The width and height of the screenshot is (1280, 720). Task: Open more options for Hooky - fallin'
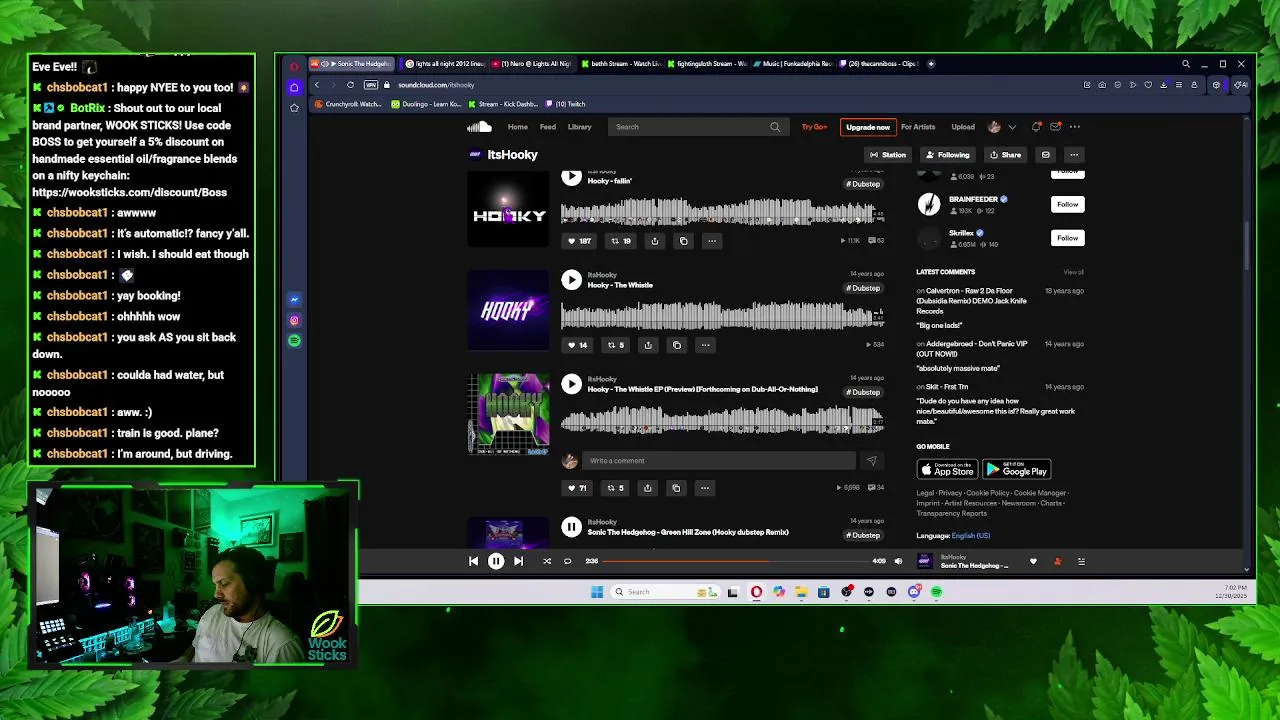712,241
